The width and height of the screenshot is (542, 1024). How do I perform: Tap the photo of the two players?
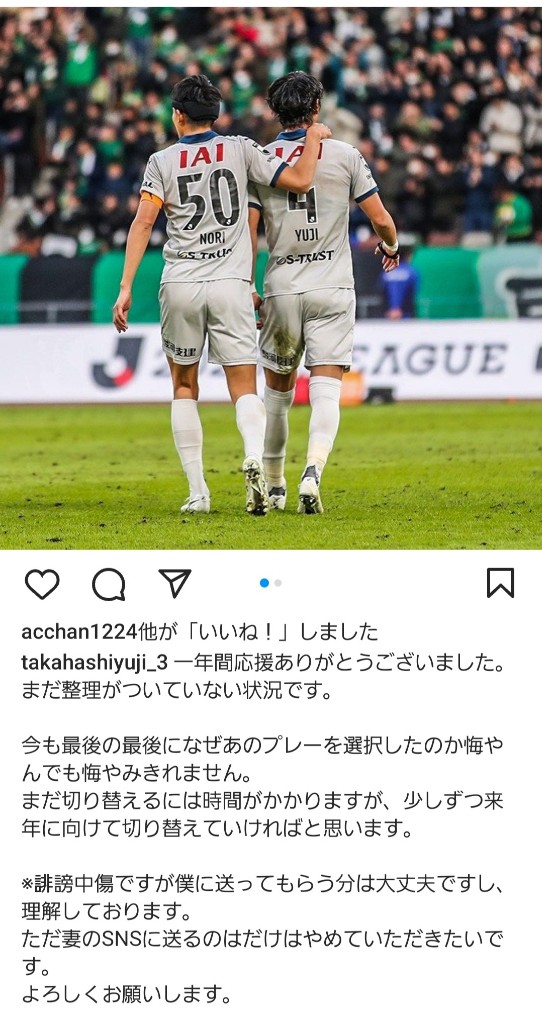point(271,278)
